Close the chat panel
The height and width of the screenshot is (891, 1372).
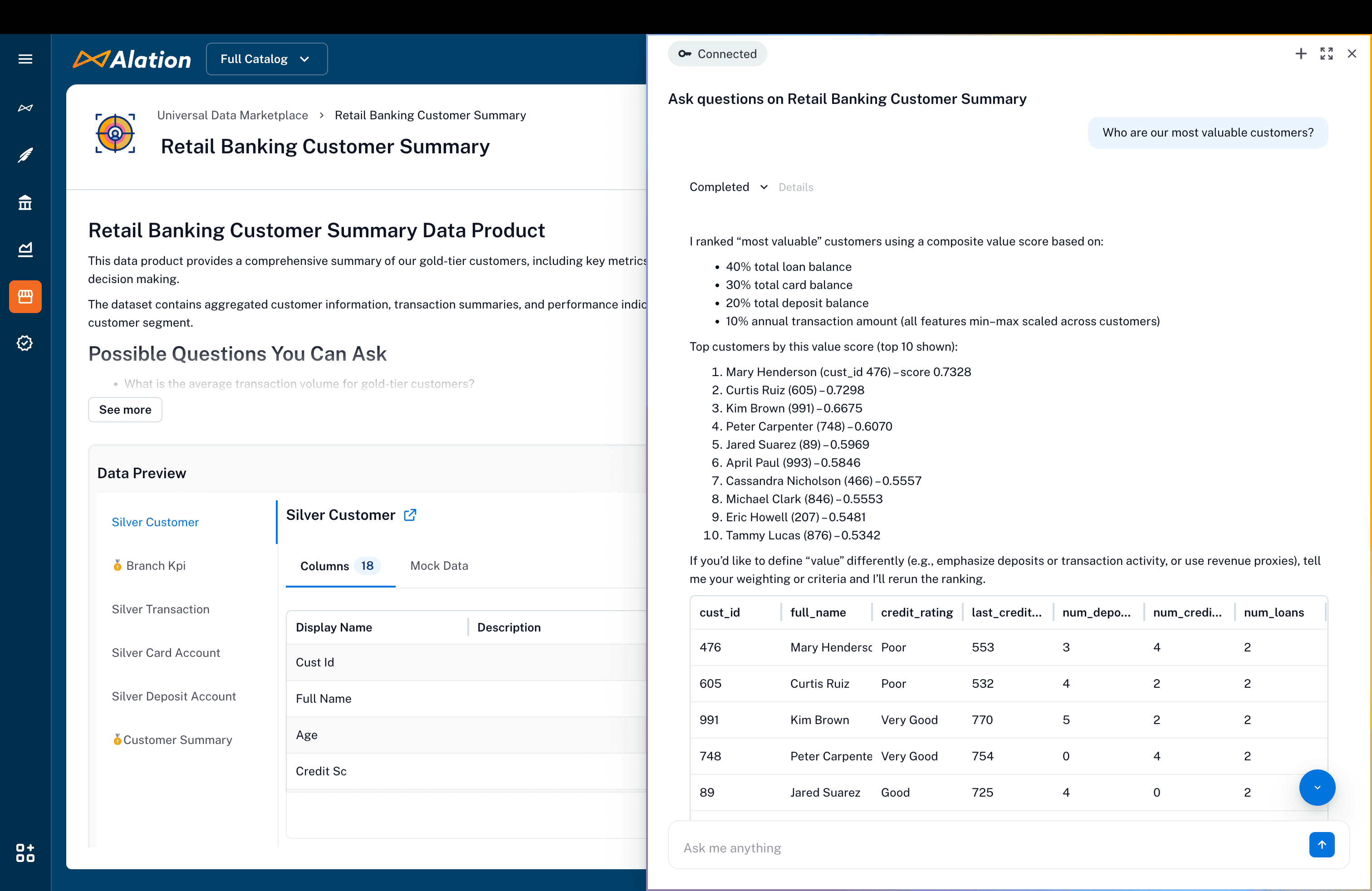[1352, 54]
